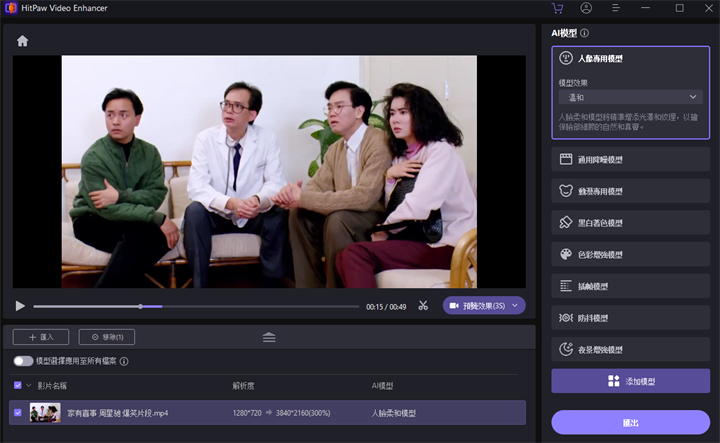720x443 pixels.
Task: Collapse the file list panel handle
Action: coord(269,337)
